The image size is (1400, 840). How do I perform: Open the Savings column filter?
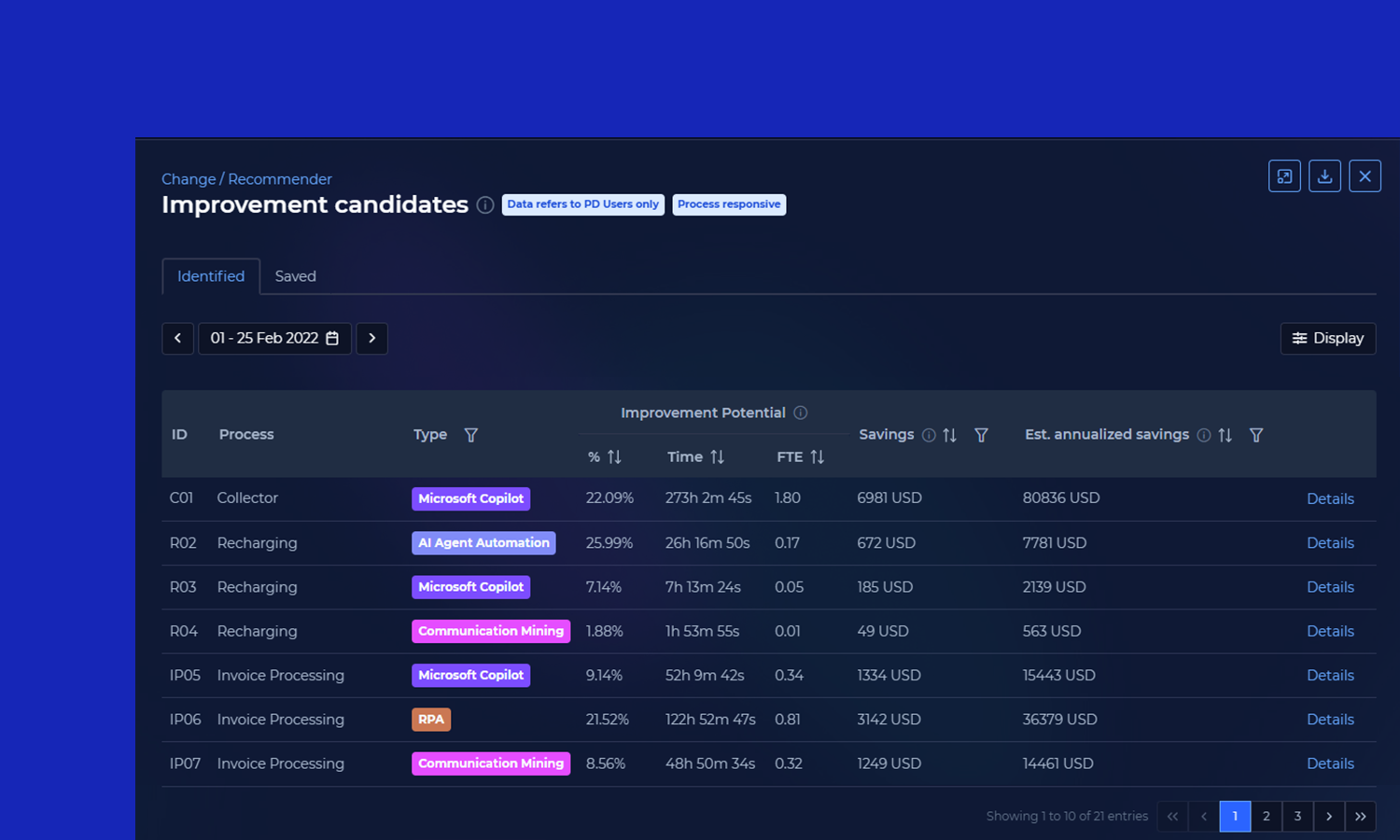[981, 435]
